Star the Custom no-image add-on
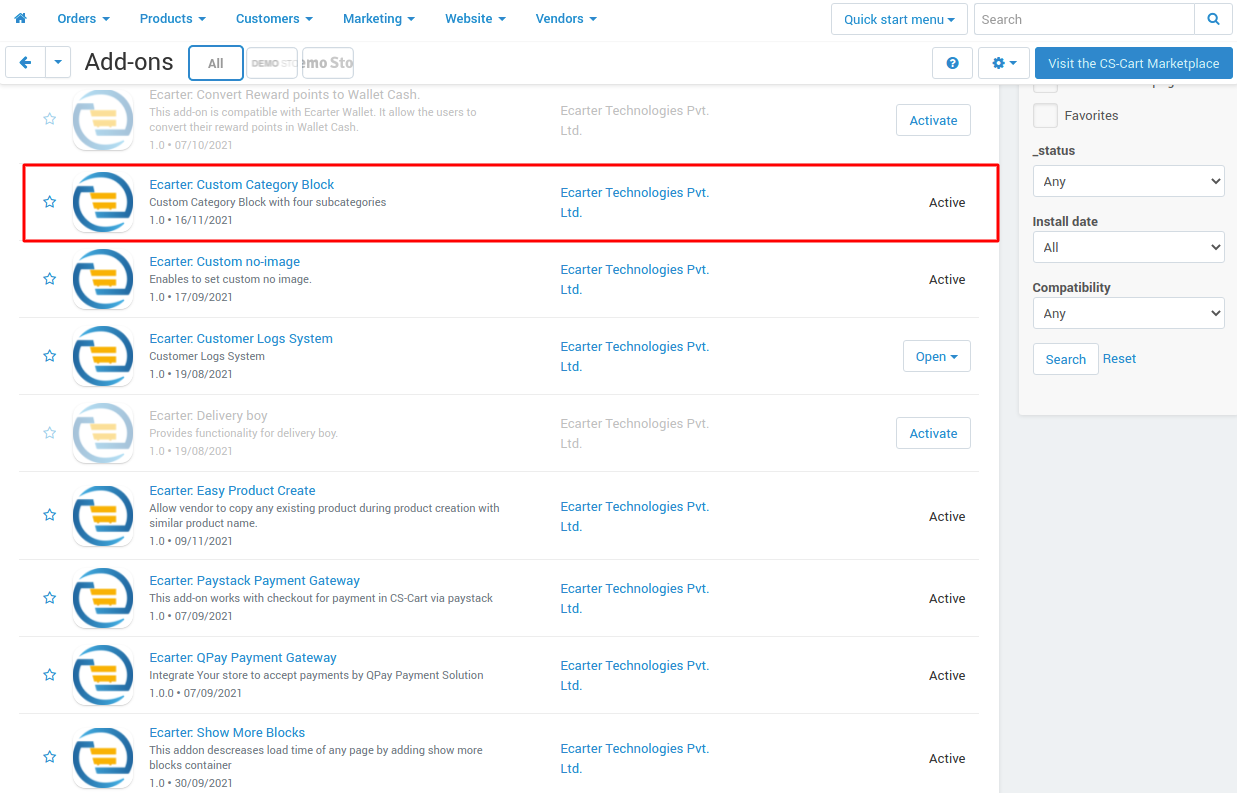The width and height of the screenshot is (1237, 793). pos(49,279)
